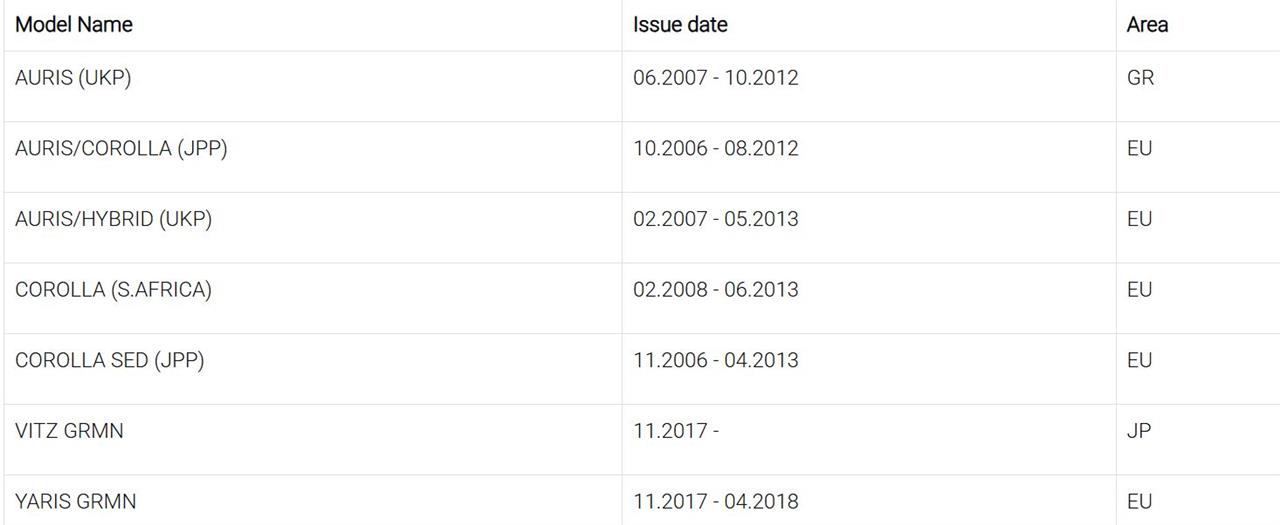The width and height of the screenshot is (1280, 525).
Task: Click the JP area cell
Action: coord(1139,431)
